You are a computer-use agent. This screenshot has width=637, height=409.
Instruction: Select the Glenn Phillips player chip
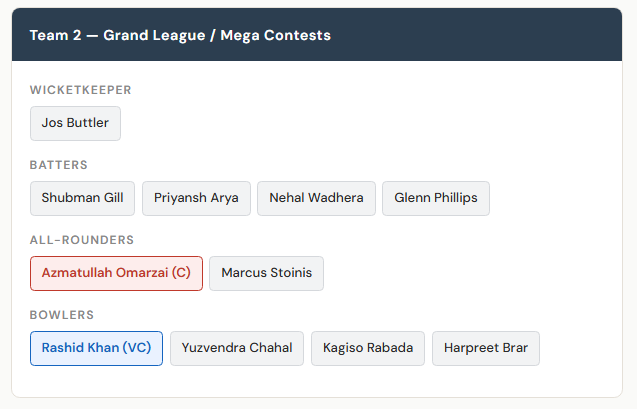(435, 198)
